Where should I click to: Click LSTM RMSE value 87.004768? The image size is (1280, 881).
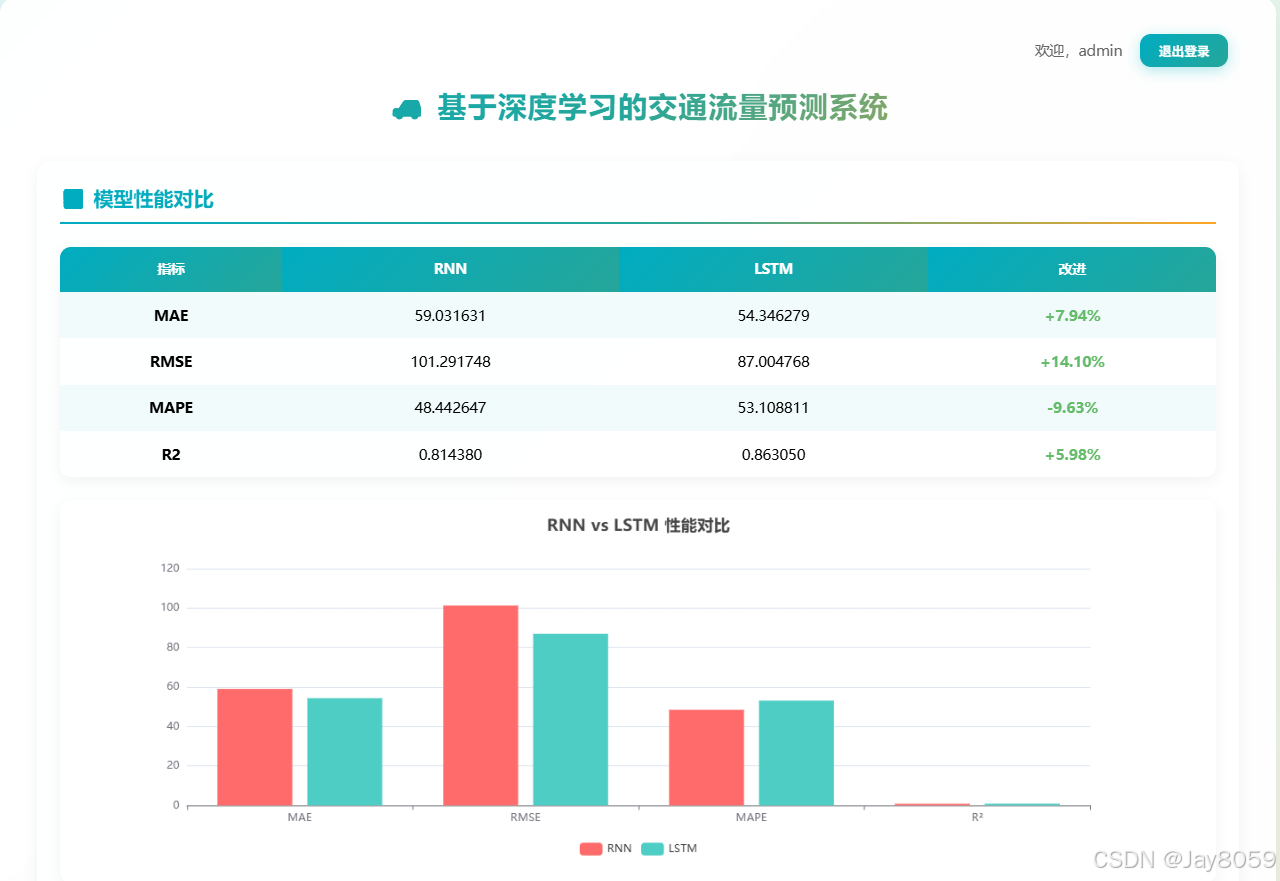point(773,362)
